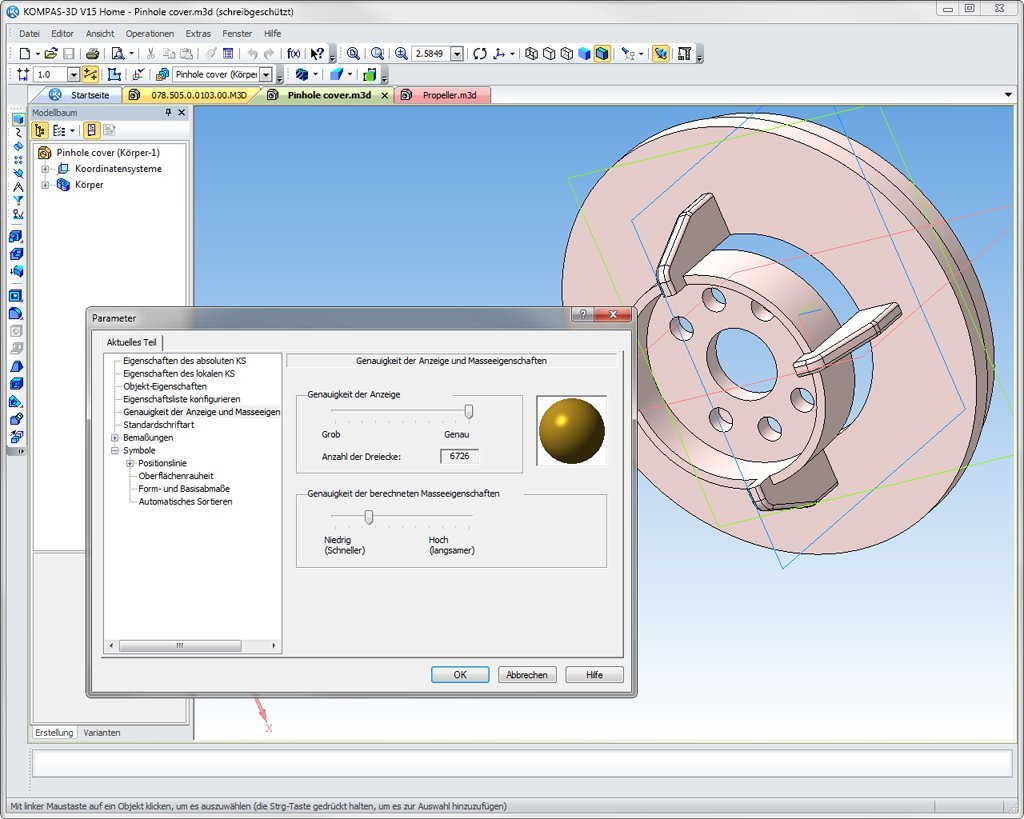This screenshot has height=819, width=1024.
Task: Toggle the Modellbaum additional window button
Action: click(x=91, y=131)
